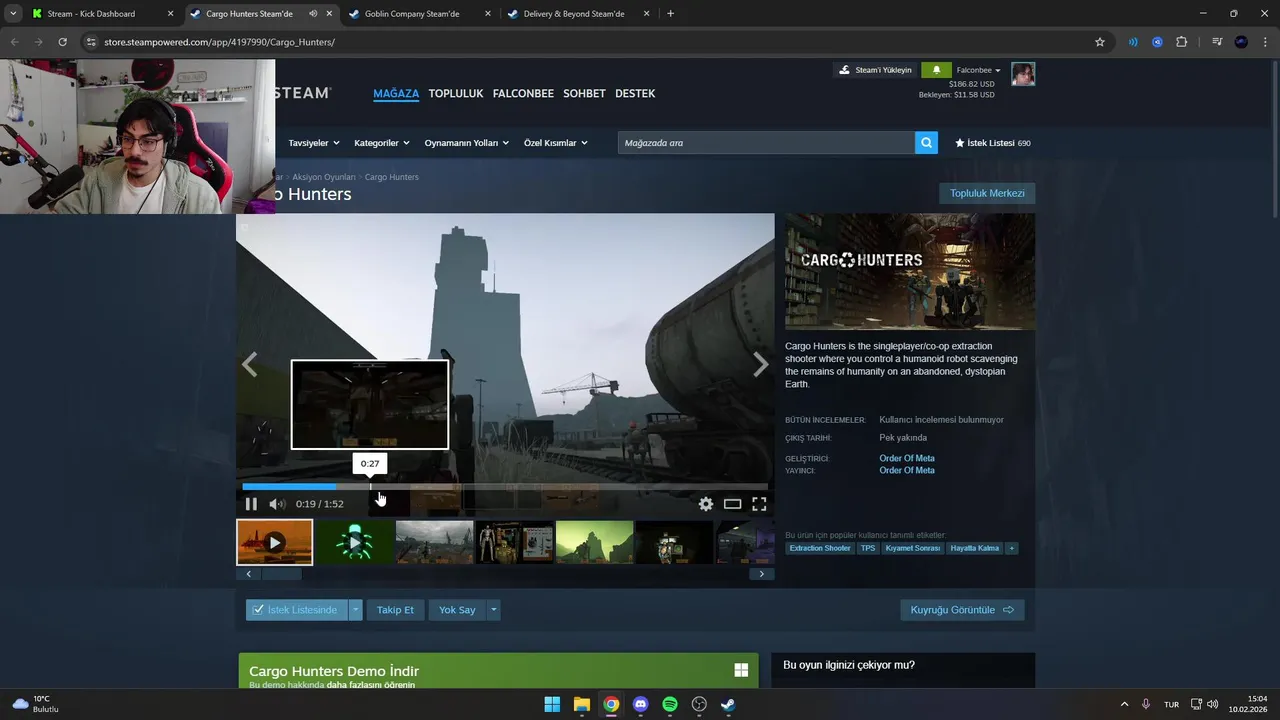This screenshot has height=720, width=1280.
Task: Open browser extensions puzzle icon
Action: [x=1182, y=42]
